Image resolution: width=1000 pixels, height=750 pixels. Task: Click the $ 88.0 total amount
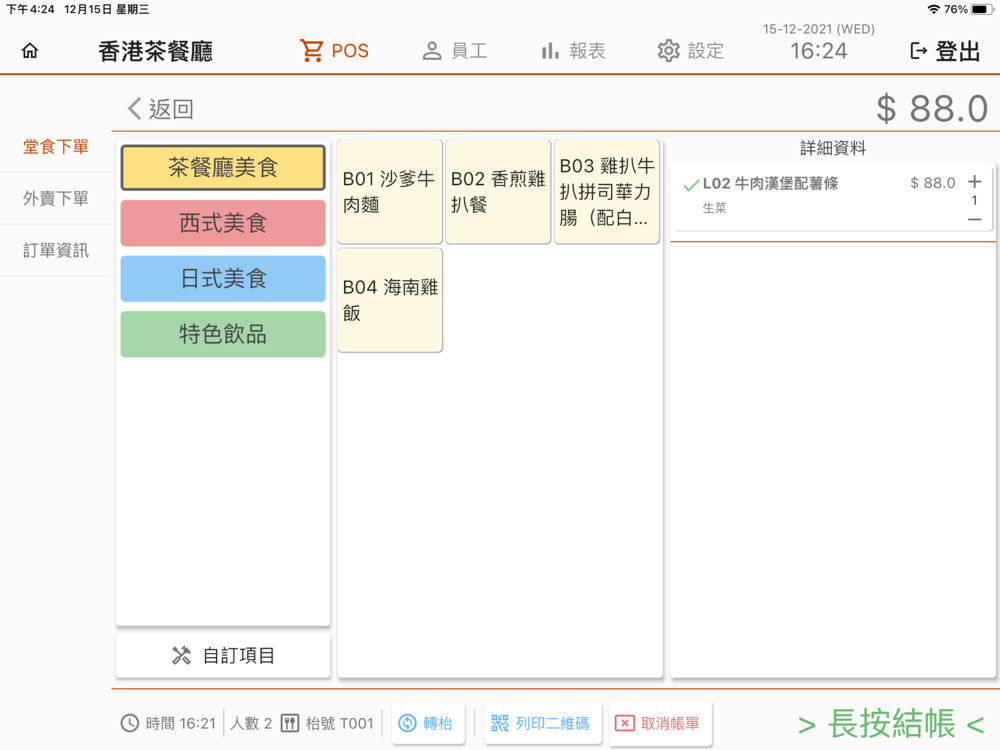(932, 108)
